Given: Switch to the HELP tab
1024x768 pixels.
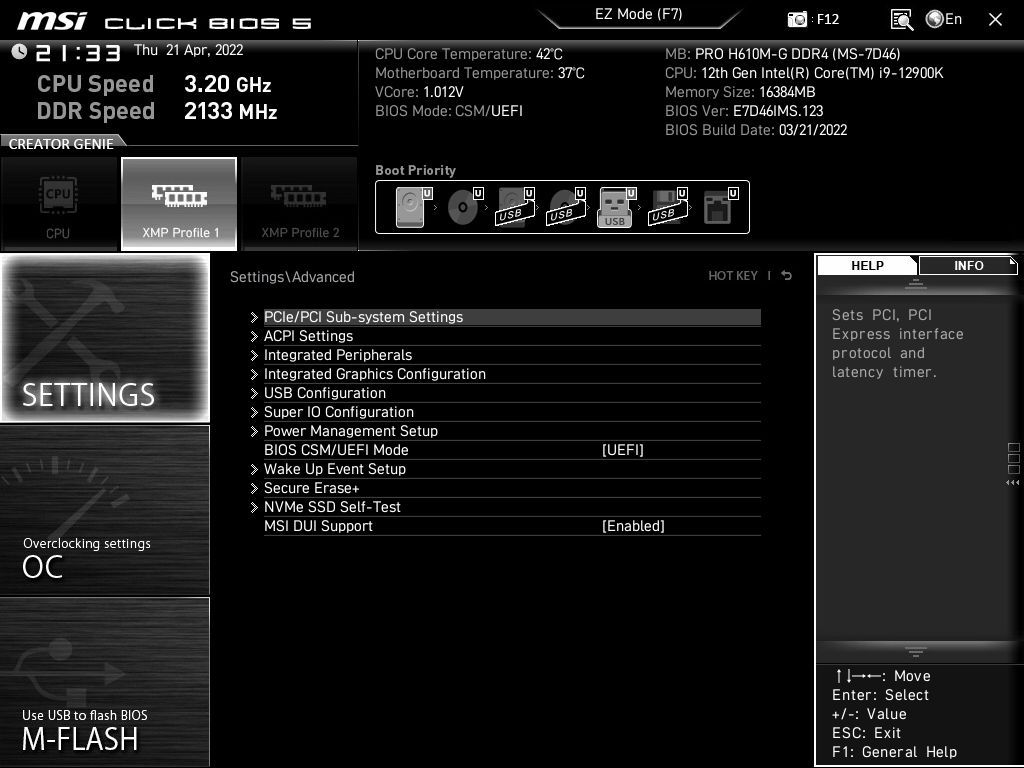Looking at the screenshot, I should 867,265.
